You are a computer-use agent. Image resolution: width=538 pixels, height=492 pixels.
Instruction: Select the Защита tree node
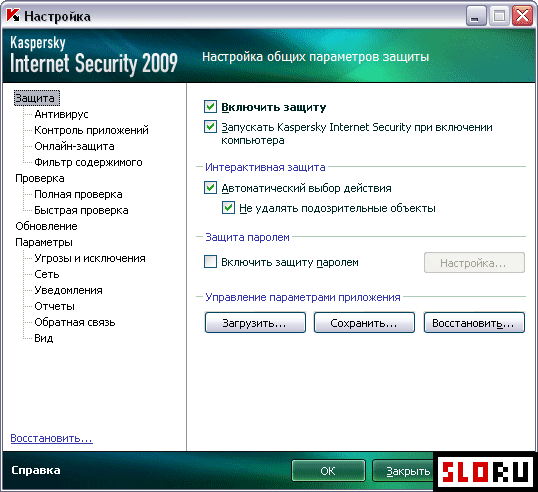(37, 98)
